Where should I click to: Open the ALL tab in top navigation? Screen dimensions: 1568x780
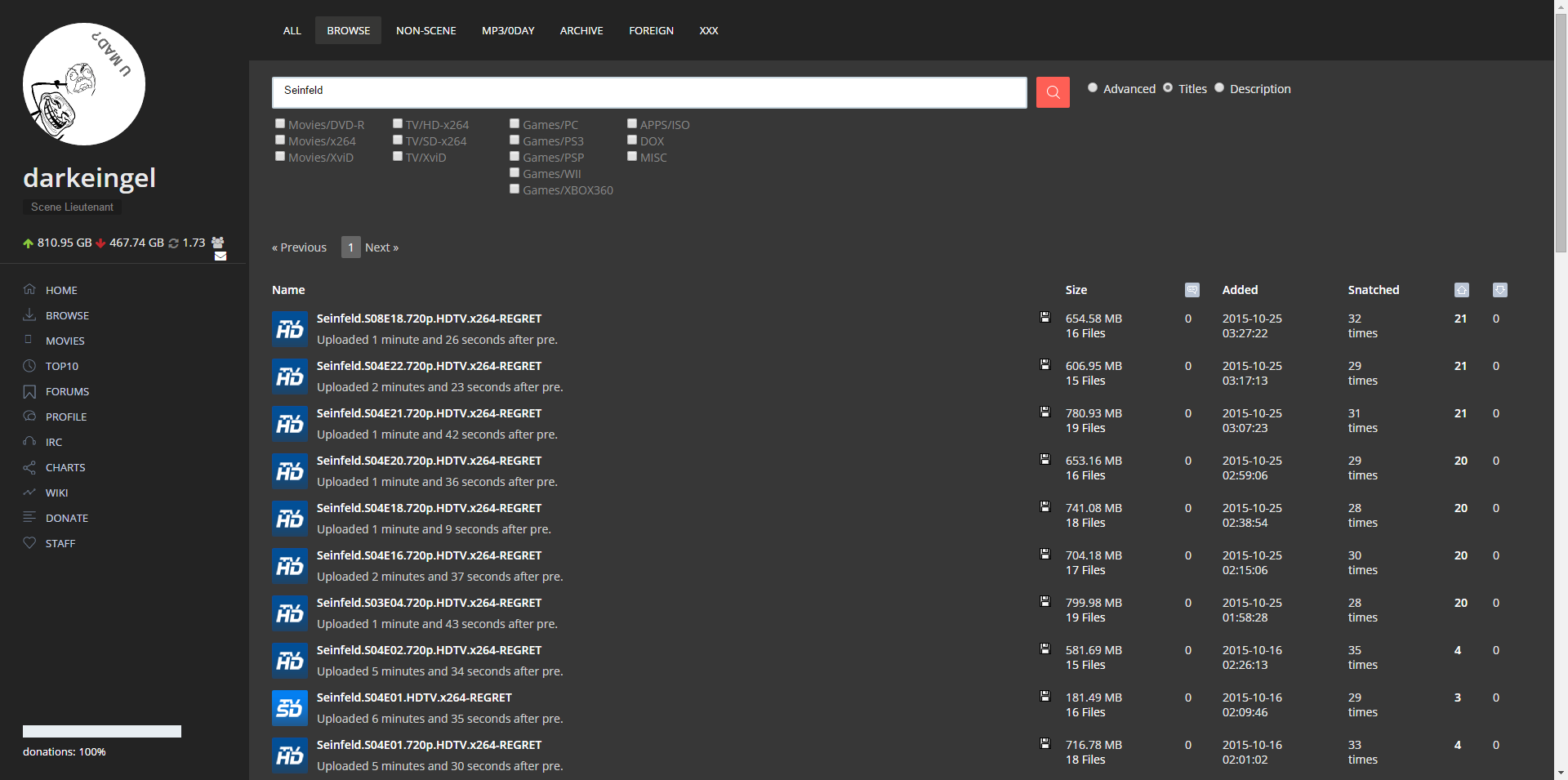pos(292,30)
